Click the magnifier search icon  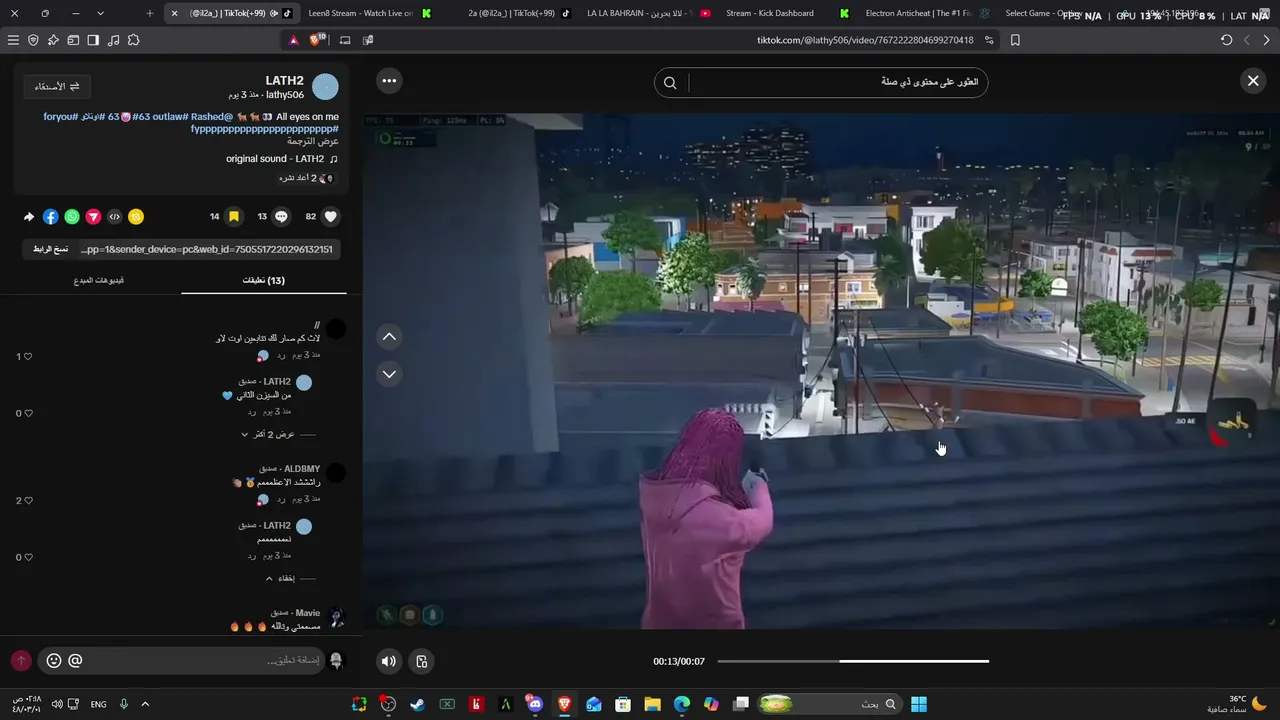click(671, 82)
